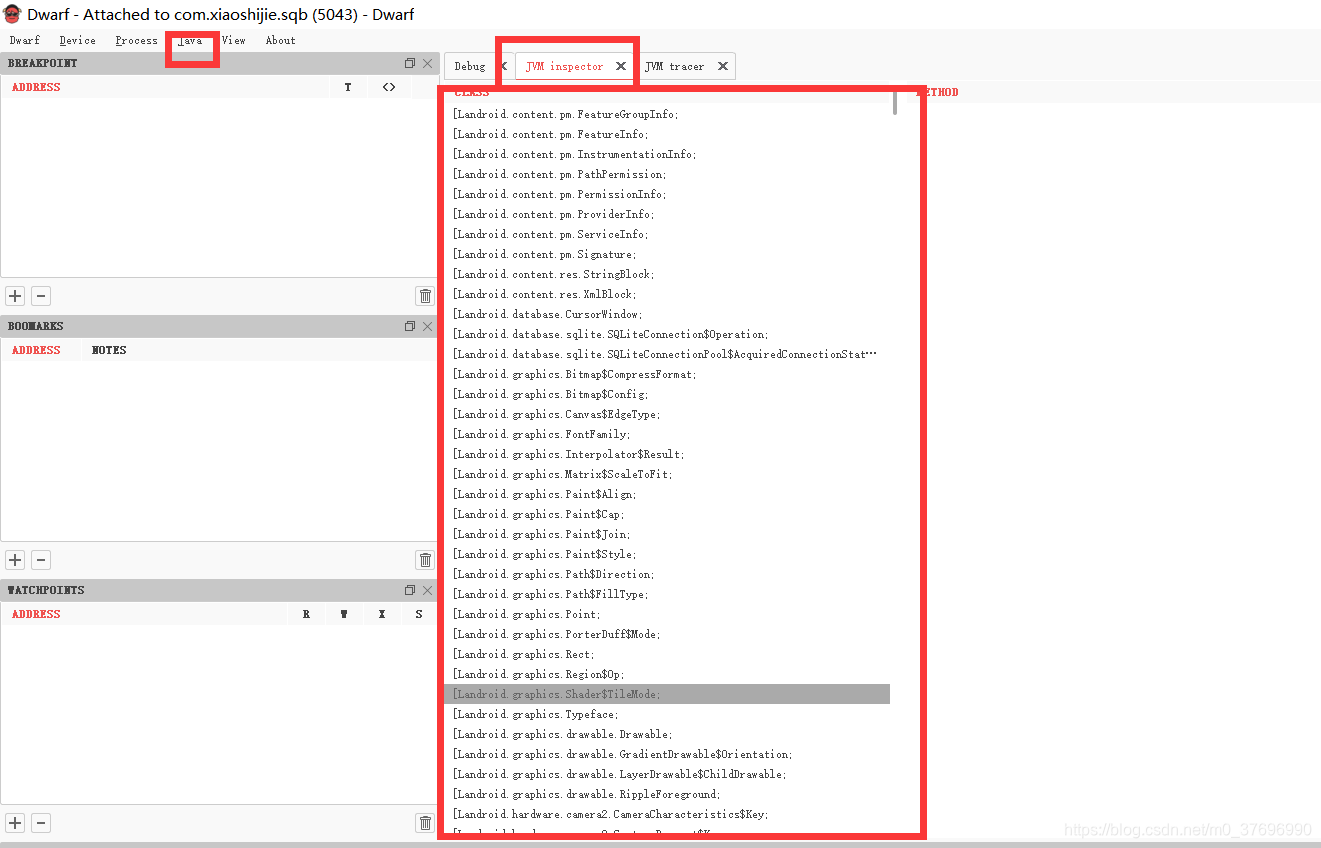
Task: Add a new breakpoint with plus icon
Action: tap(15, 296)
